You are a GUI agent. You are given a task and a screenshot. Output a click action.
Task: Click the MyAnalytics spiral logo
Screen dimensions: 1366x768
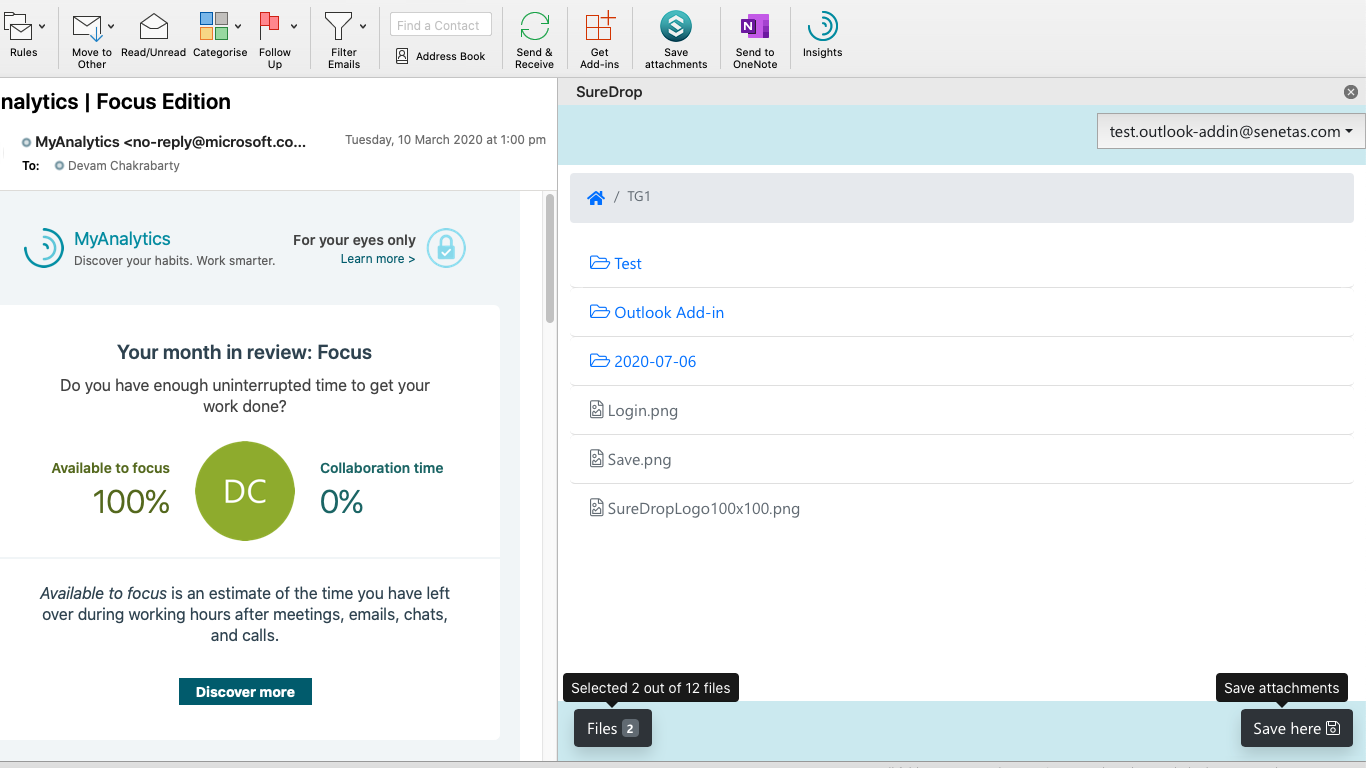[x=44, y=248]
